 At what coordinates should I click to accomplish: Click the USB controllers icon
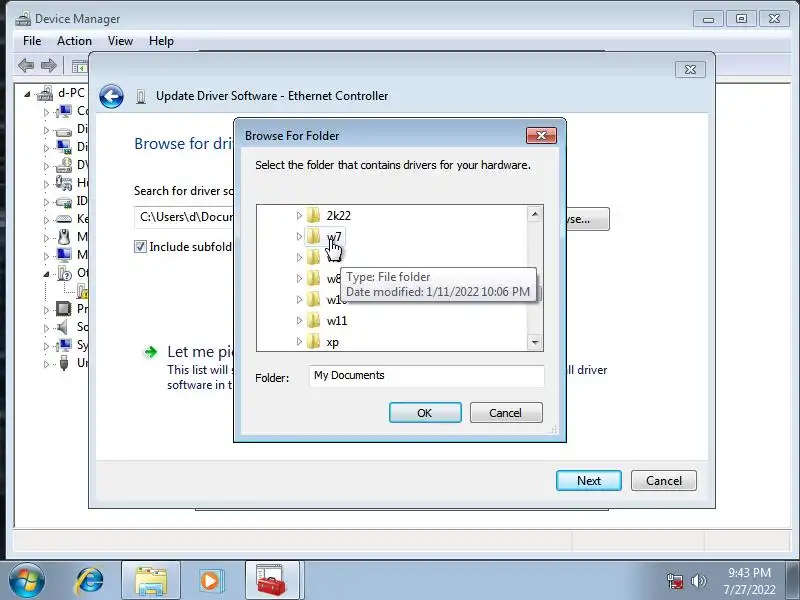[64, 363]
